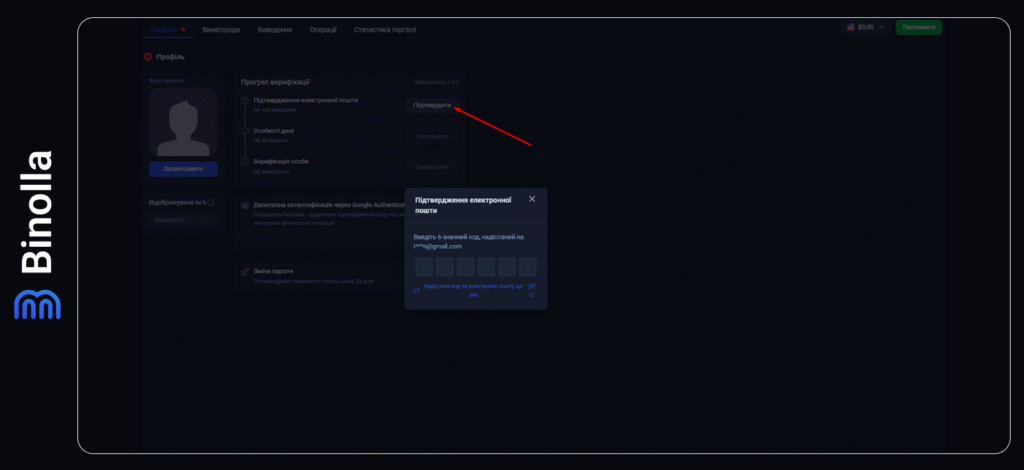Click the info icon beside display name

[x=211, y=202]
